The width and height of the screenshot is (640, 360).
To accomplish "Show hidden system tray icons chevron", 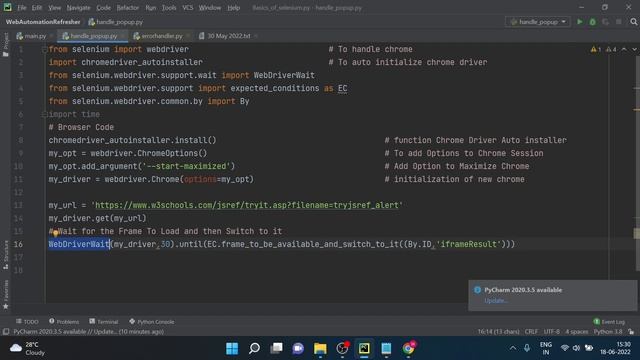I will (x=513, y=348).
